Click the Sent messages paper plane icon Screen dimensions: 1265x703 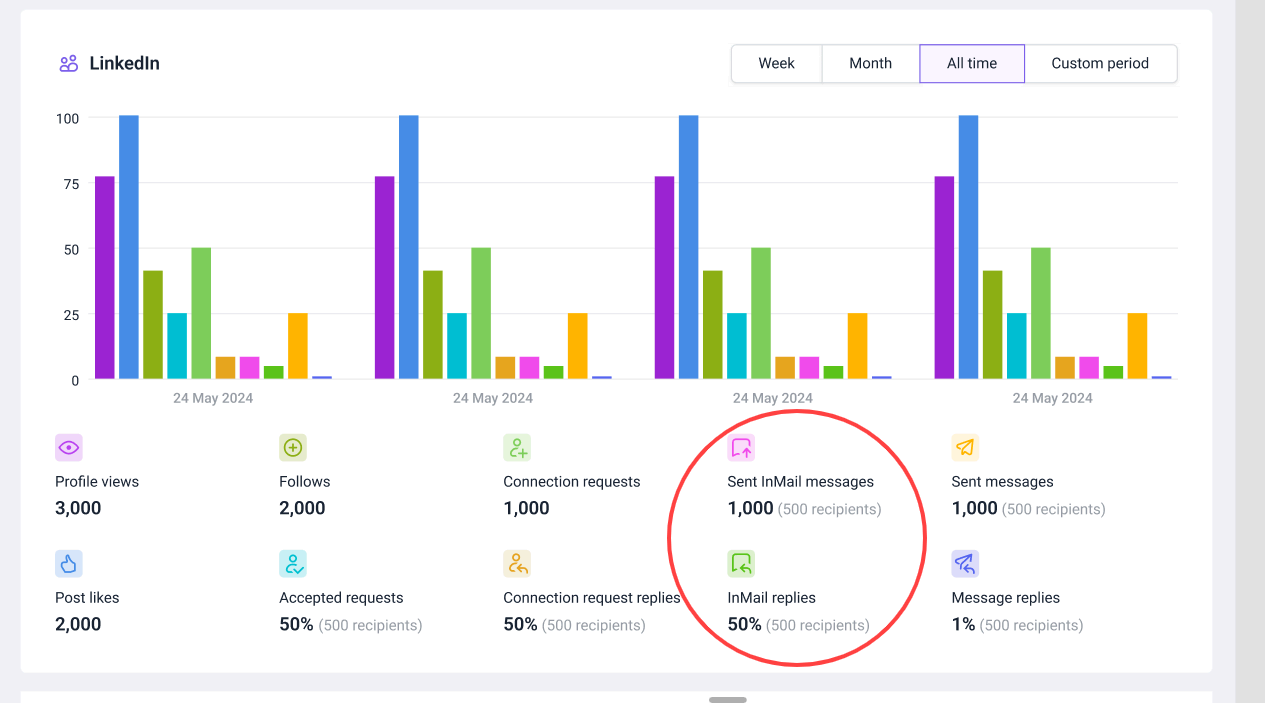point(965,447)
